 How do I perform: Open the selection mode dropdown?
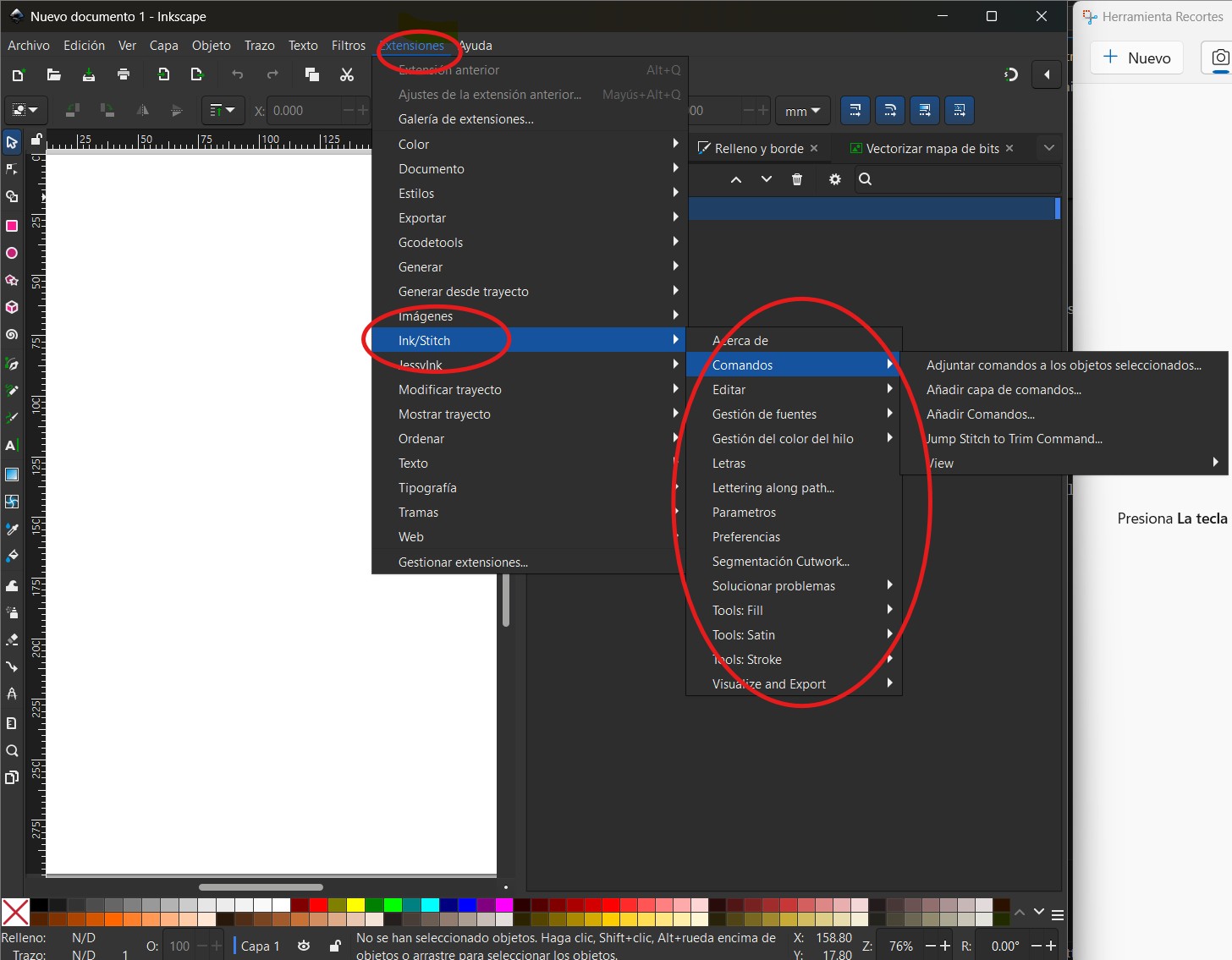point(25,110)
